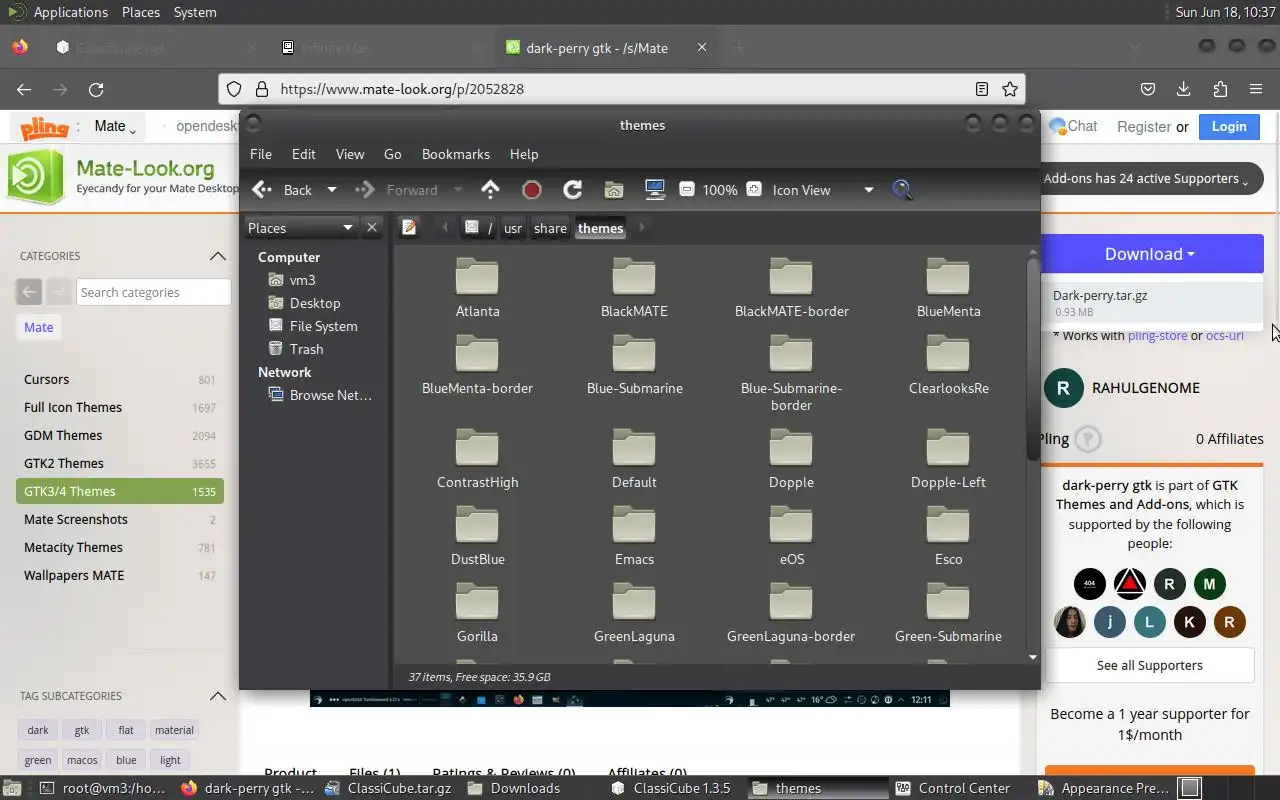Bookmark this page with star icon
The width and height of the screenshot is (1280, 800).
click(x=1010, y=89)
